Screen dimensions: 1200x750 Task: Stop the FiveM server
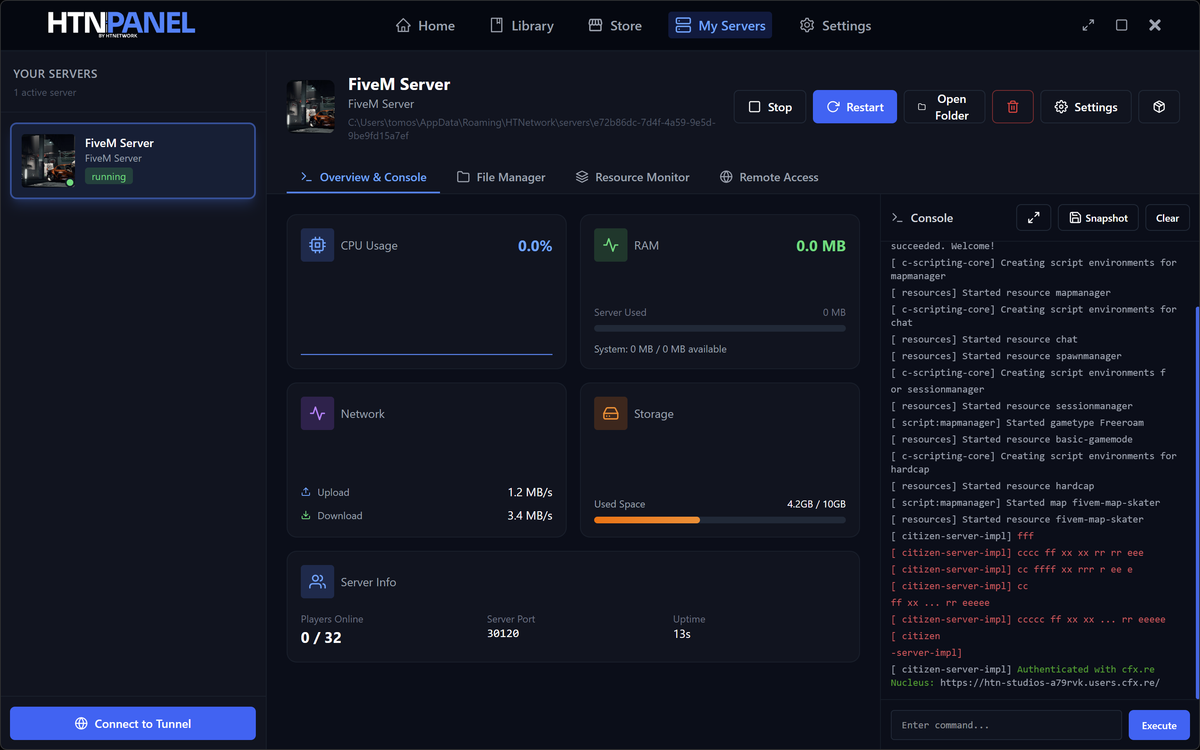click(769, 107)
